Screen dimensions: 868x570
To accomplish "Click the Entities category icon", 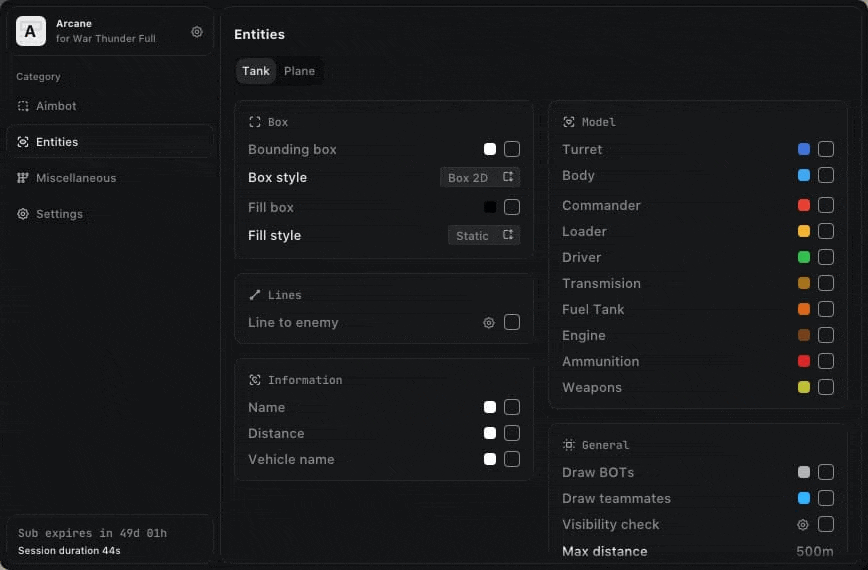I will [x=23, y=142].
